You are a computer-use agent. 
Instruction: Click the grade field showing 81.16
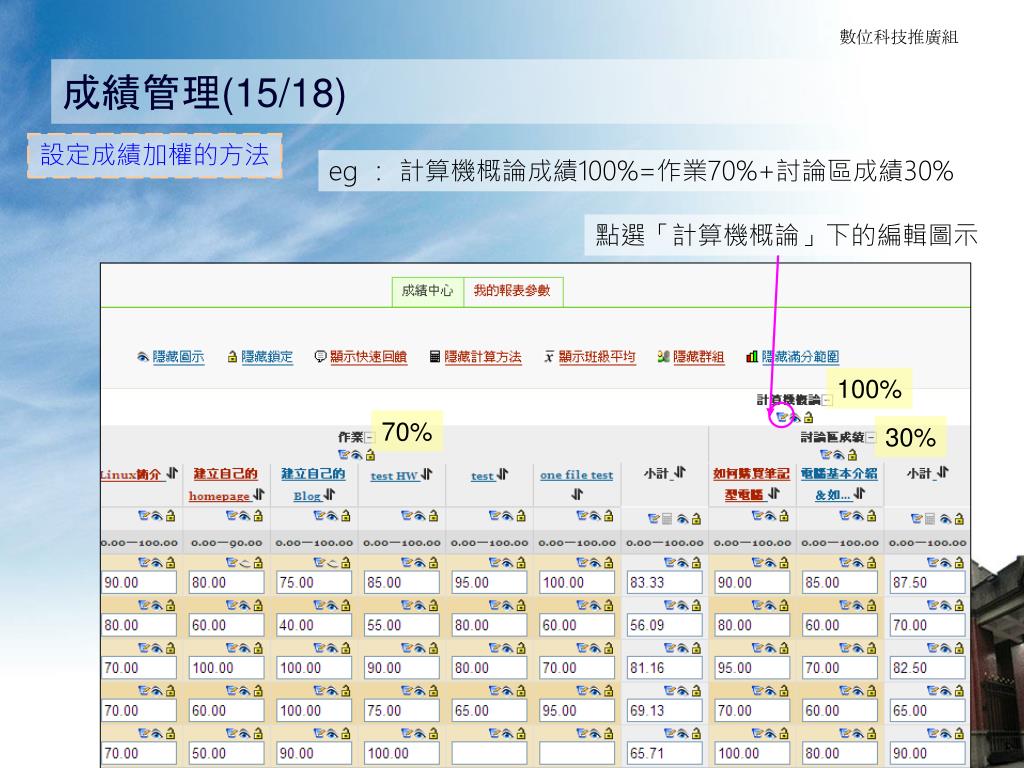click(664, 668)
